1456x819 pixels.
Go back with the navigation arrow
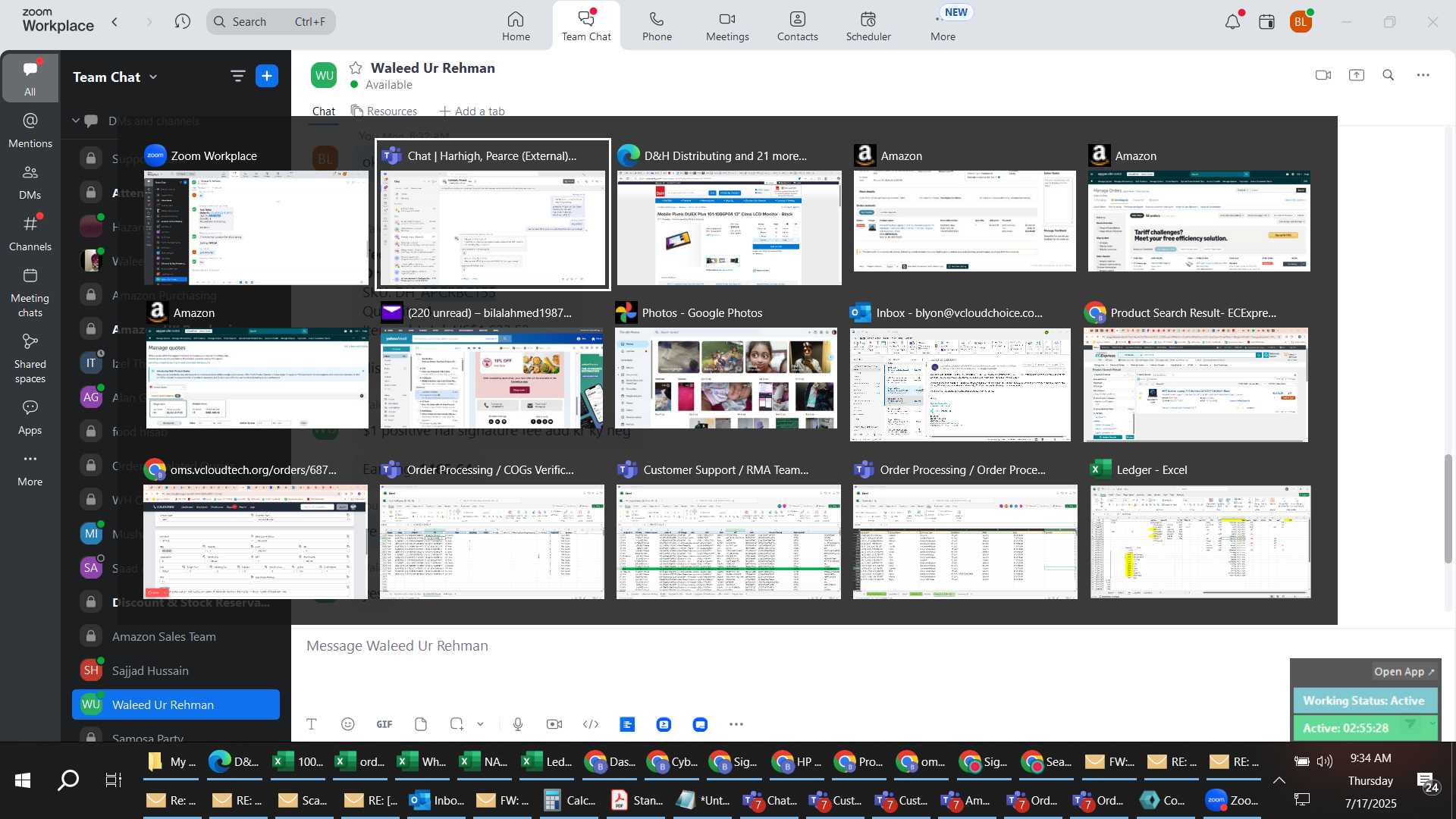coord(115,21)
